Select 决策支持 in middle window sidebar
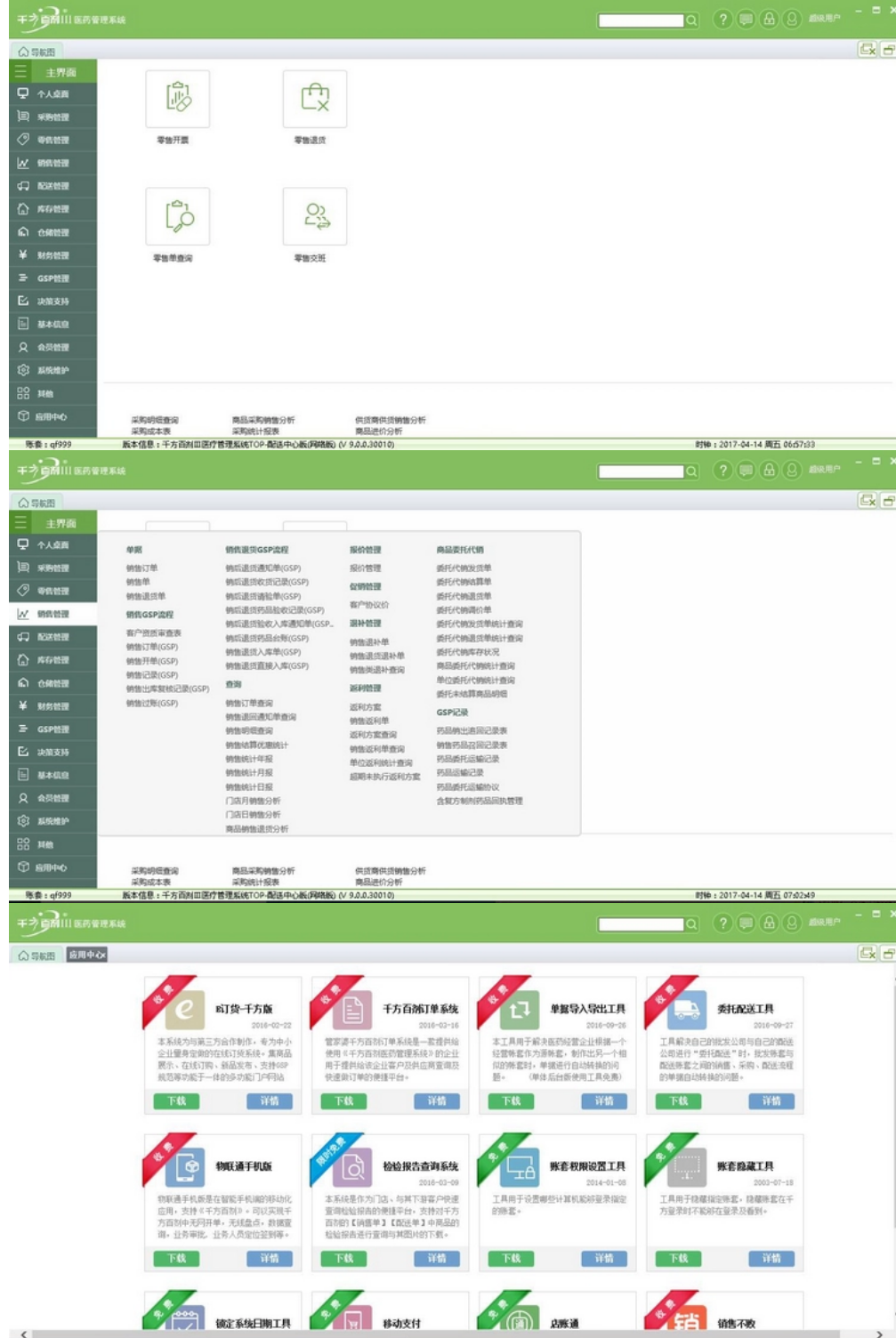The image size is (896, 1338). click(x=52, y=753)
